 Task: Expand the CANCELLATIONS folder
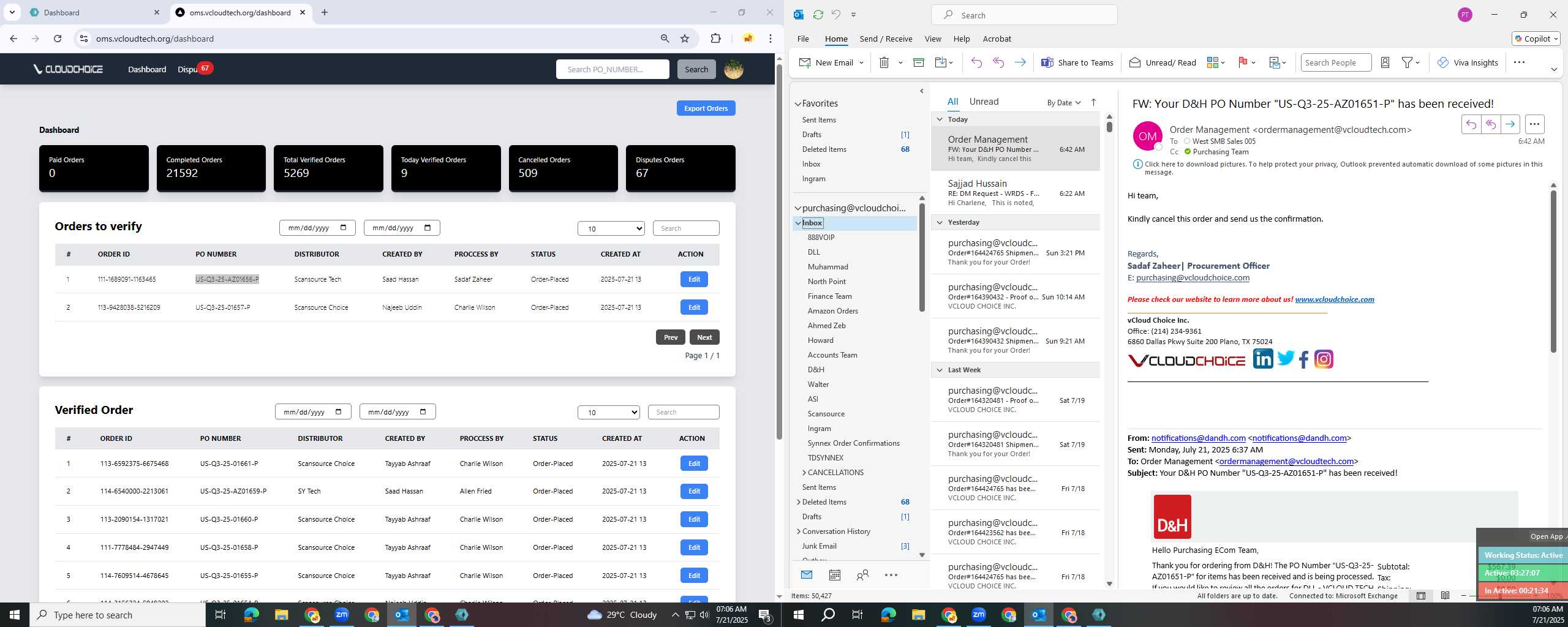pyautogui.click(x=804, y=473)
